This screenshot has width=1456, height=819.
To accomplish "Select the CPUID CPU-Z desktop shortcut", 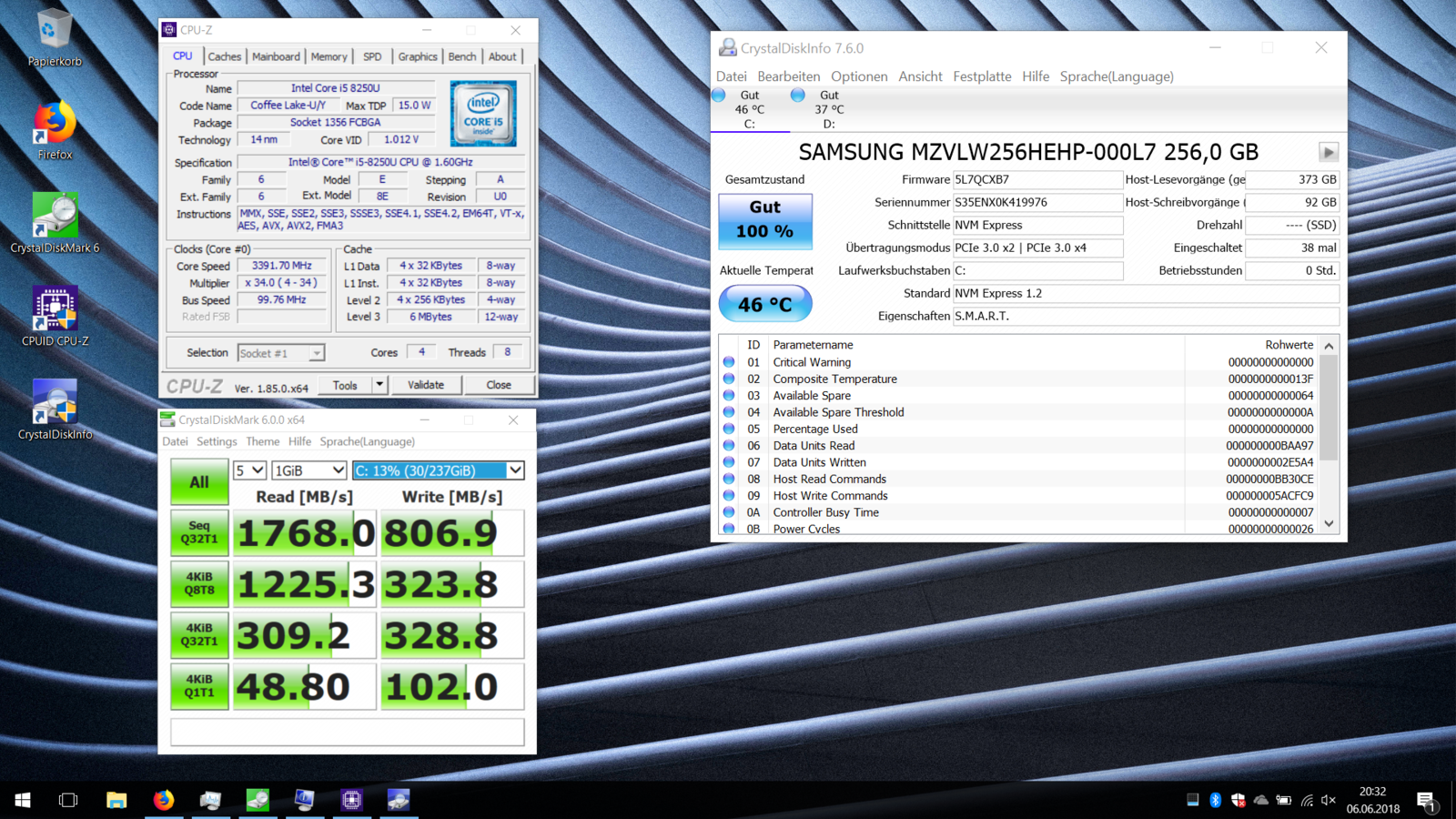I will pyautogui.click(x=55, y=317).
